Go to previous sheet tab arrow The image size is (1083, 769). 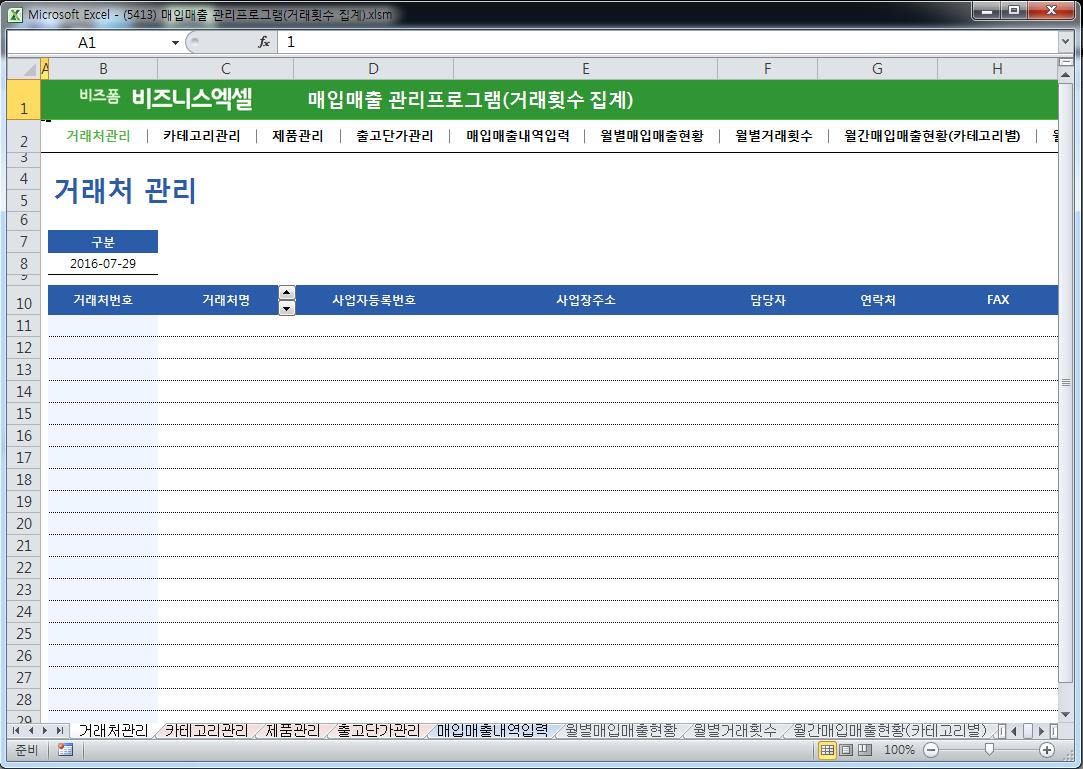pyautogui.click(x=30, y=730)
